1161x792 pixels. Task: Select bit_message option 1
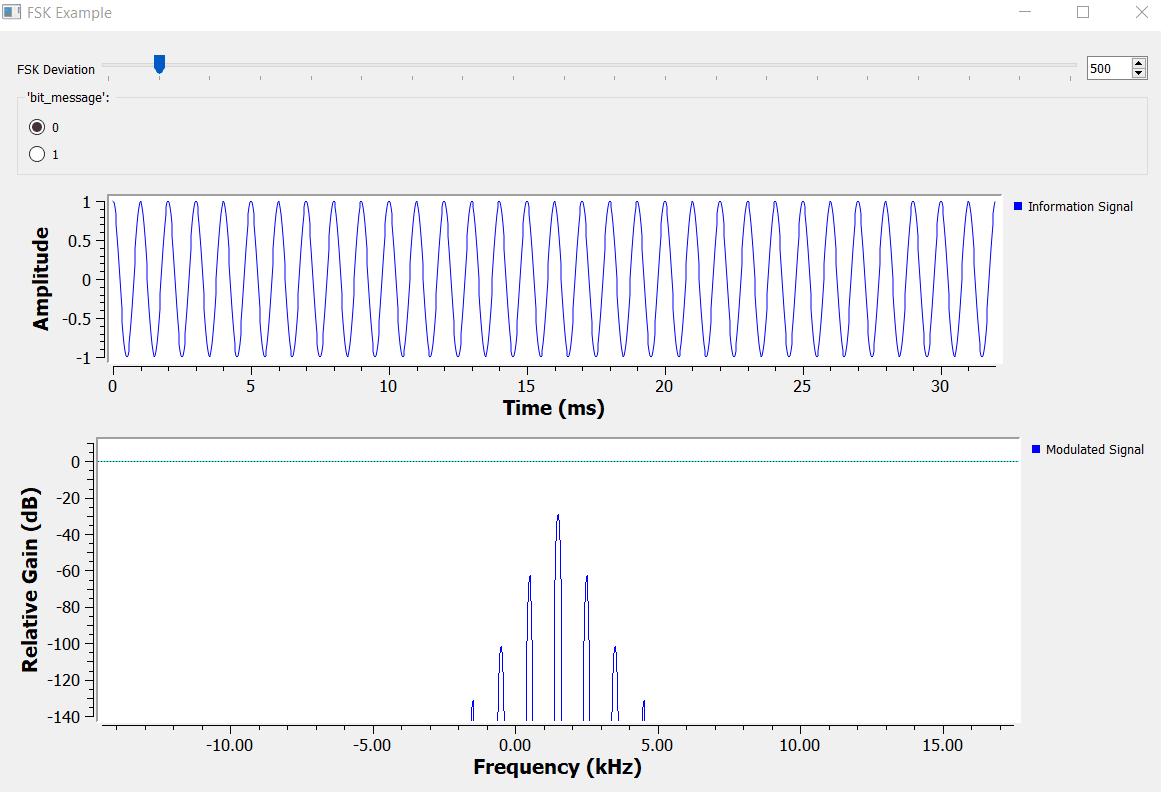point(38,154)
